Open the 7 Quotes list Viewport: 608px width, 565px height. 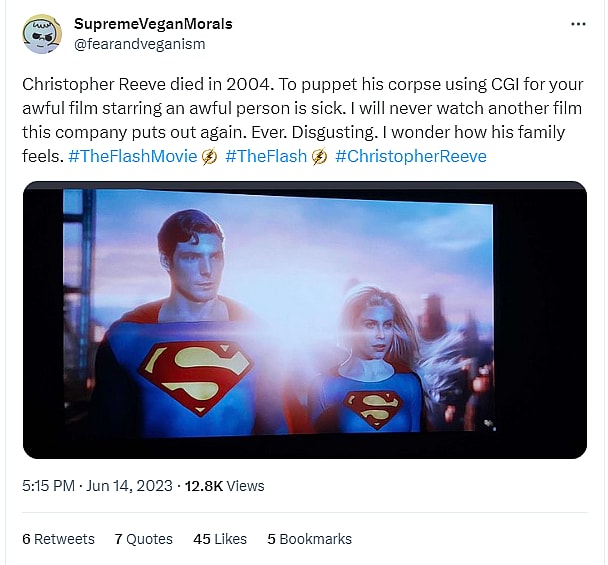tap(143, 538)
